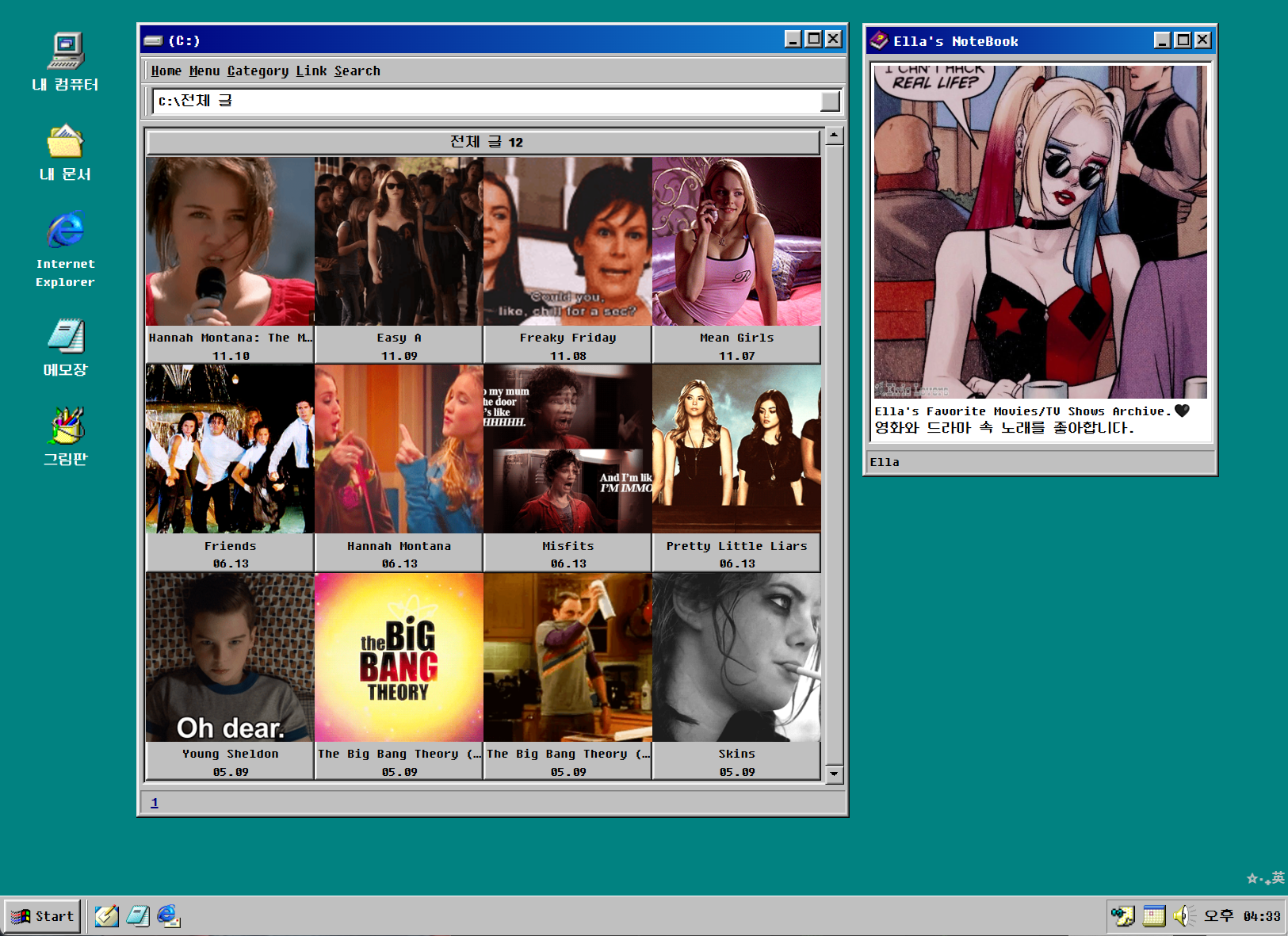Click the Young Sheldon title text

(x=230, y=754)
